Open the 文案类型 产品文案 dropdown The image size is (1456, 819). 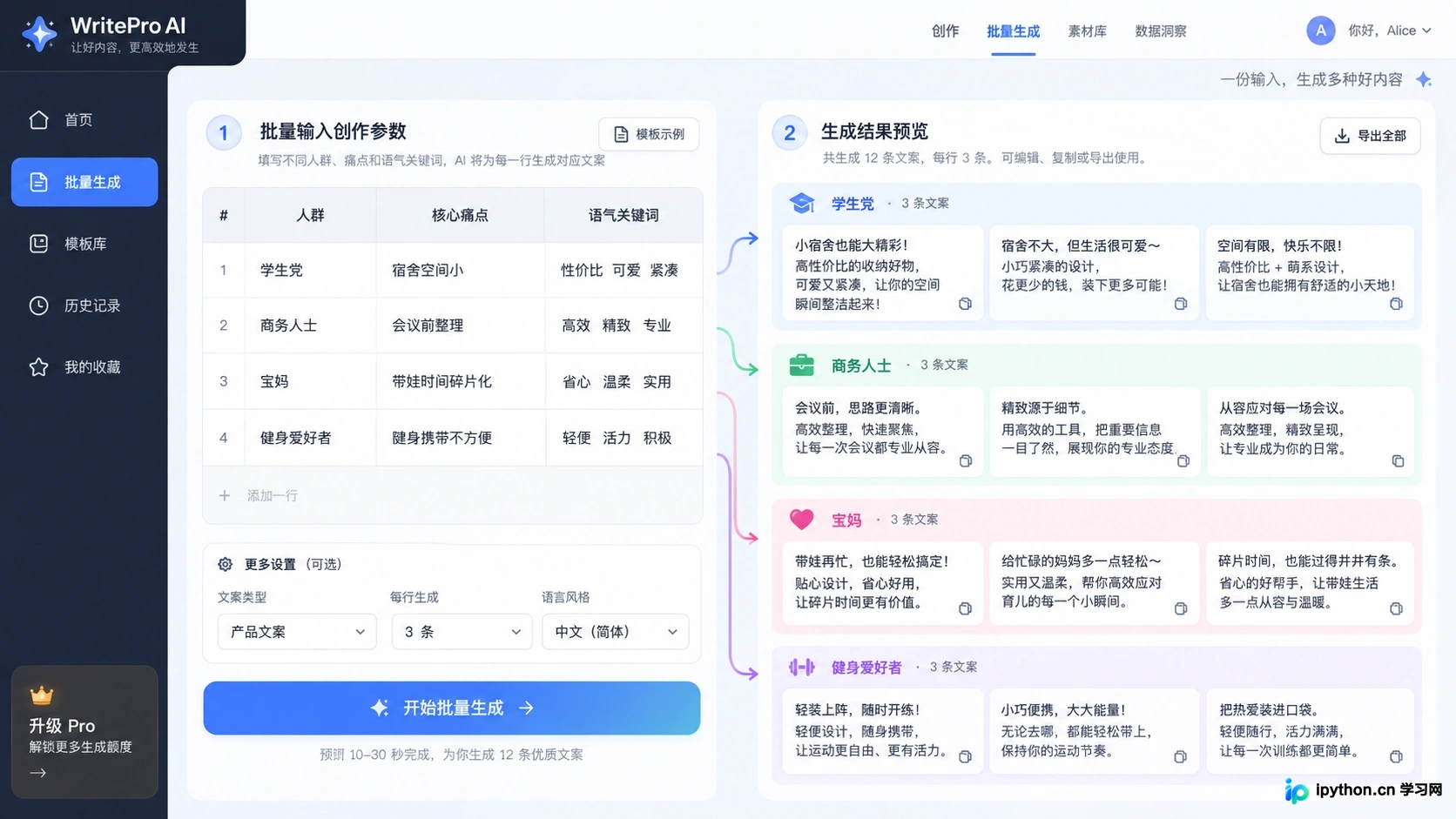click(297, 632)
